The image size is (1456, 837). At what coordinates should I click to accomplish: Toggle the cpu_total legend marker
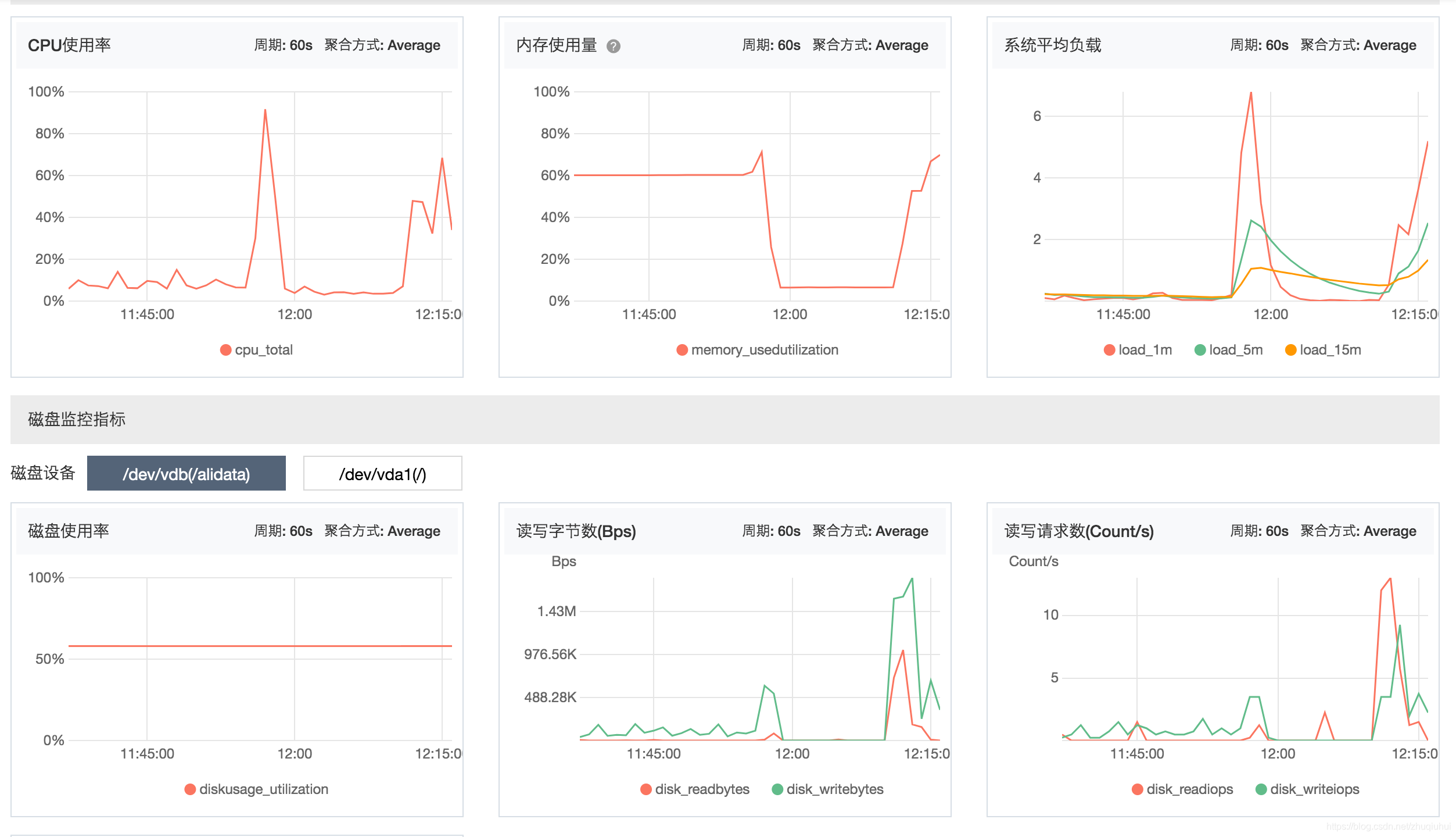coord(226,350)
